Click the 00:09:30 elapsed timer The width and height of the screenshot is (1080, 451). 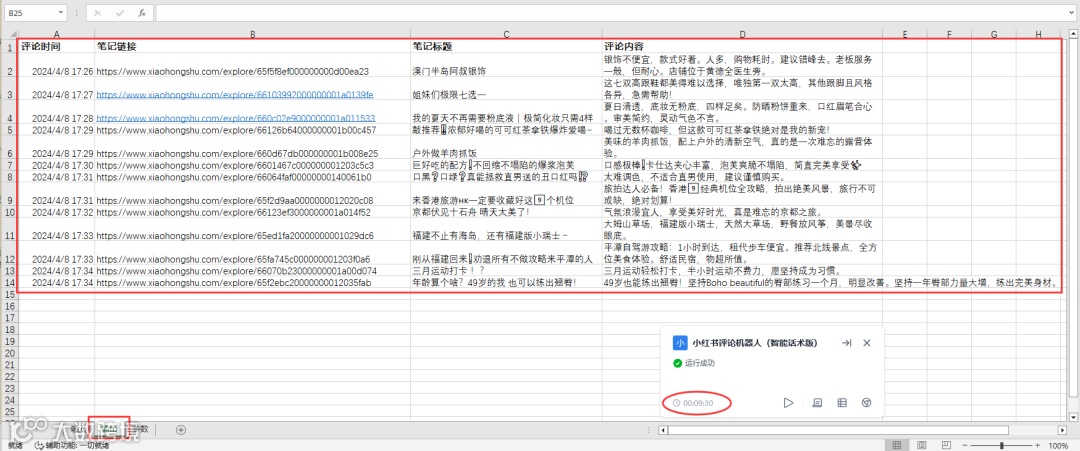(693, 403)
